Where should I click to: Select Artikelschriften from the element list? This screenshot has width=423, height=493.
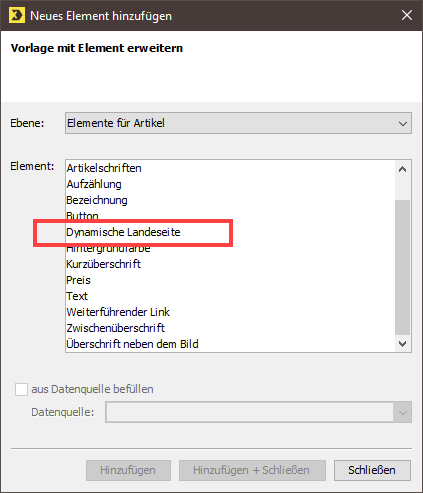pyautogui.click(x=104, y=168)
